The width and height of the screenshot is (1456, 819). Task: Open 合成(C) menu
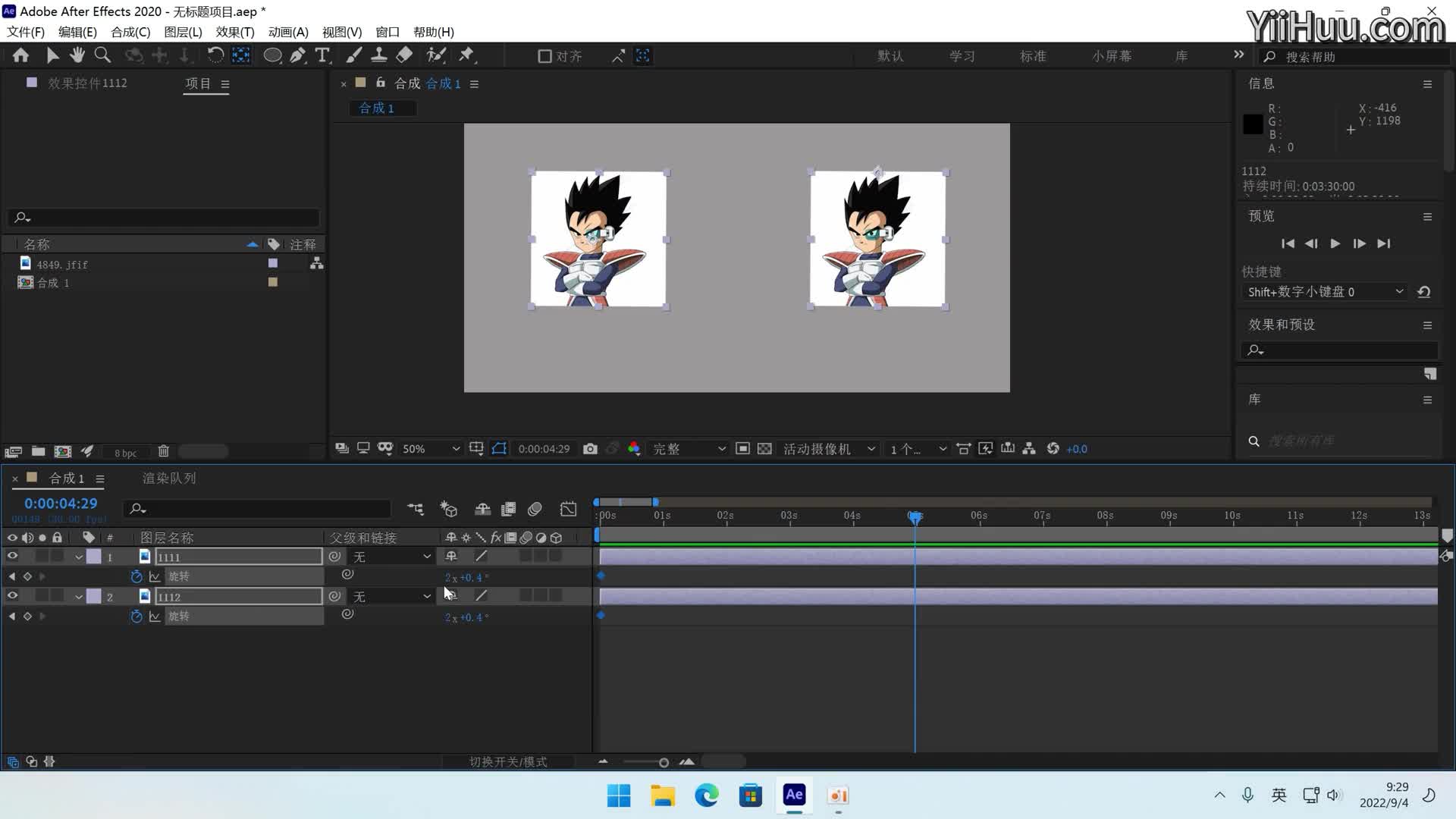[130, 32]
